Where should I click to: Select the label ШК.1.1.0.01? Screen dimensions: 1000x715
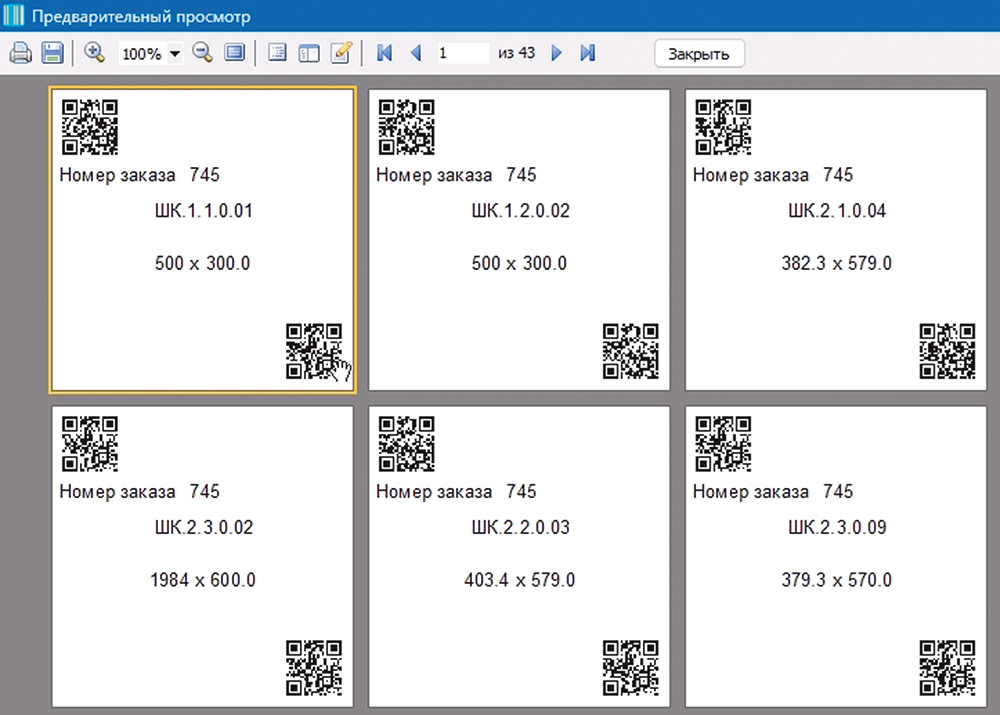(x=202, y=239)
